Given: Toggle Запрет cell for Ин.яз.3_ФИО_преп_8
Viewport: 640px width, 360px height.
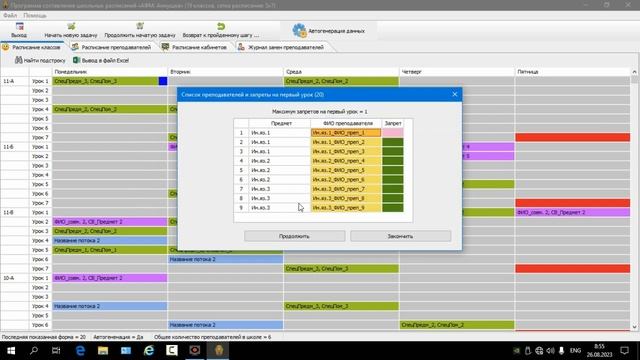Looking at the screenshot, I should (393, 198).
